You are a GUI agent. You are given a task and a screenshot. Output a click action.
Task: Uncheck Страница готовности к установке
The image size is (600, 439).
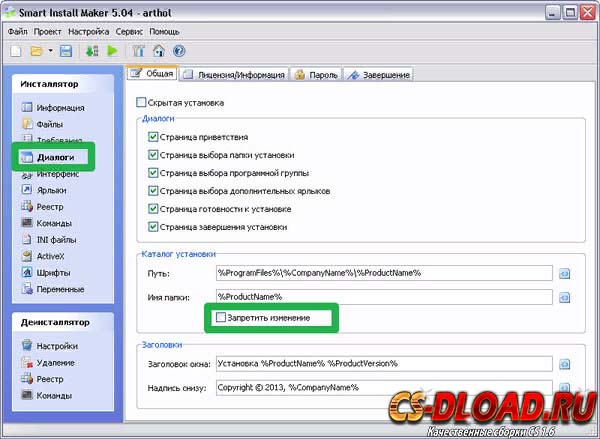[153, 209]
